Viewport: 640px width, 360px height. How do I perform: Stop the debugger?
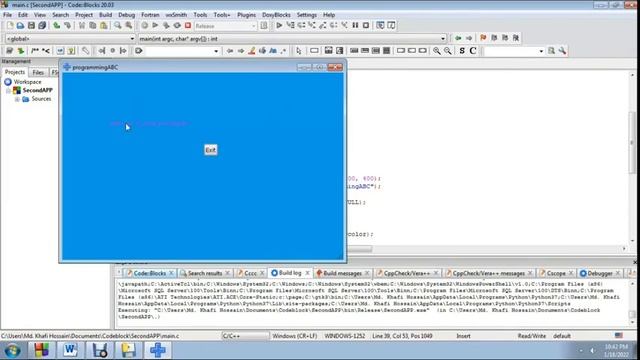coord(366,26)
